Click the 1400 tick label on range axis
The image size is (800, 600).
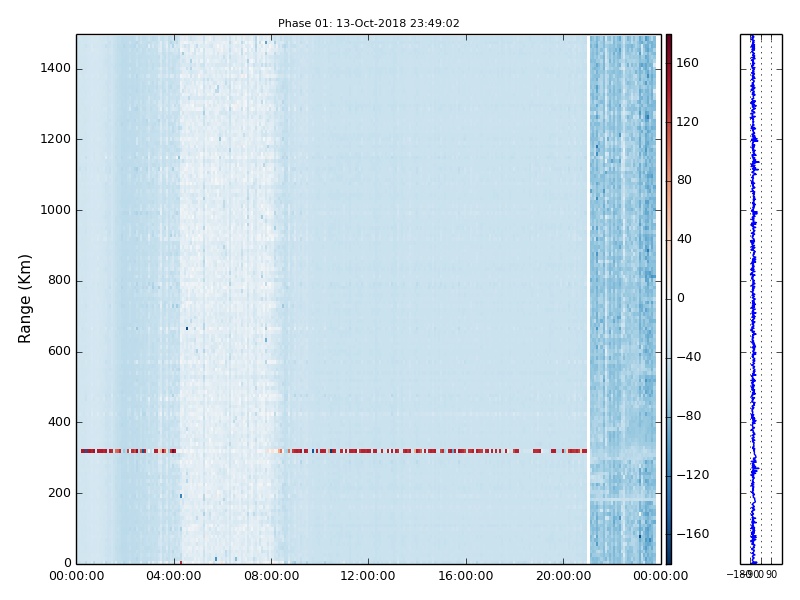coord(55,68)
